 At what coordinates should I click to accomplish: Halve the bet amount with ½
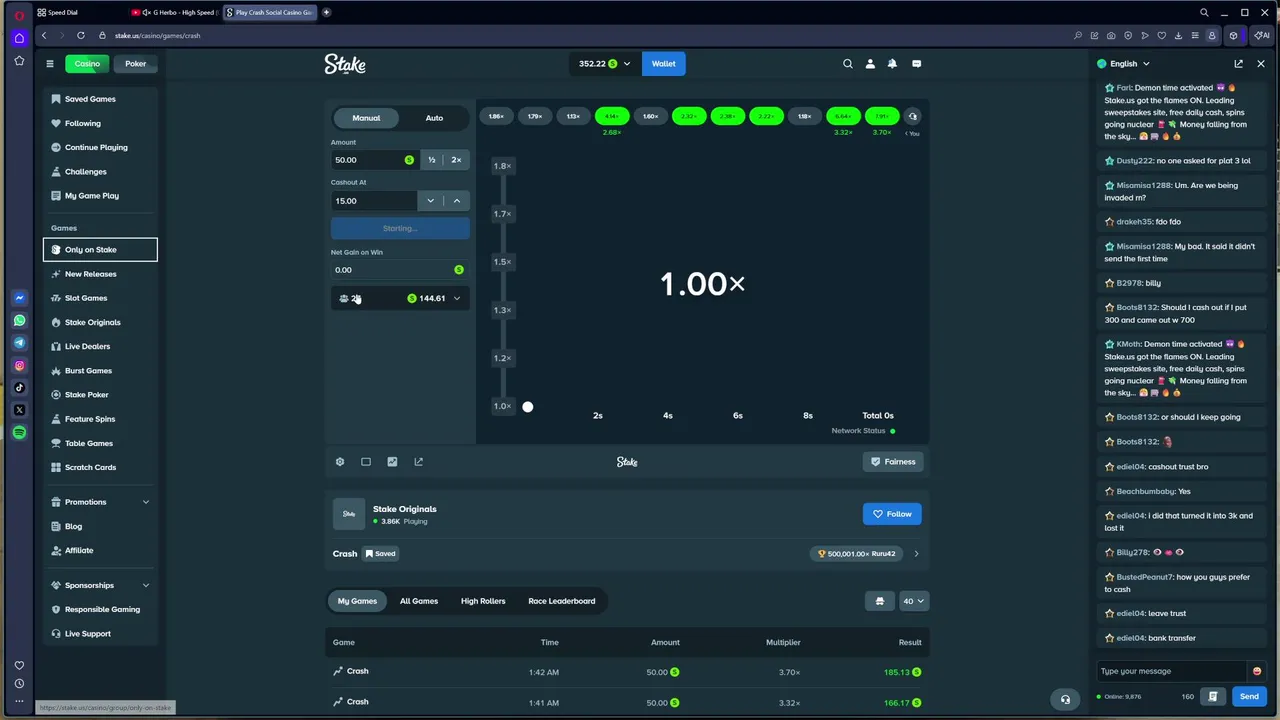(x=432, y=160)
